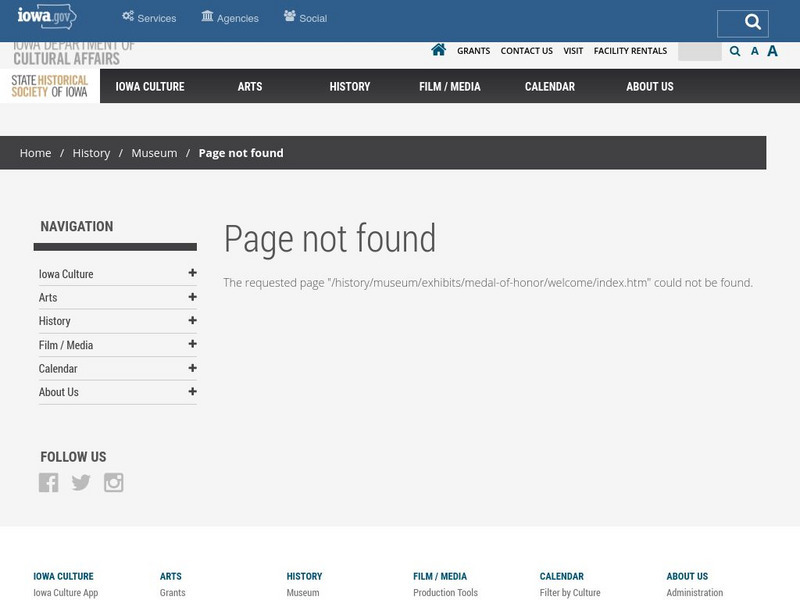Click History sidebar navigation link
Screen dimensions: 800x600
(x=55, y=321)
